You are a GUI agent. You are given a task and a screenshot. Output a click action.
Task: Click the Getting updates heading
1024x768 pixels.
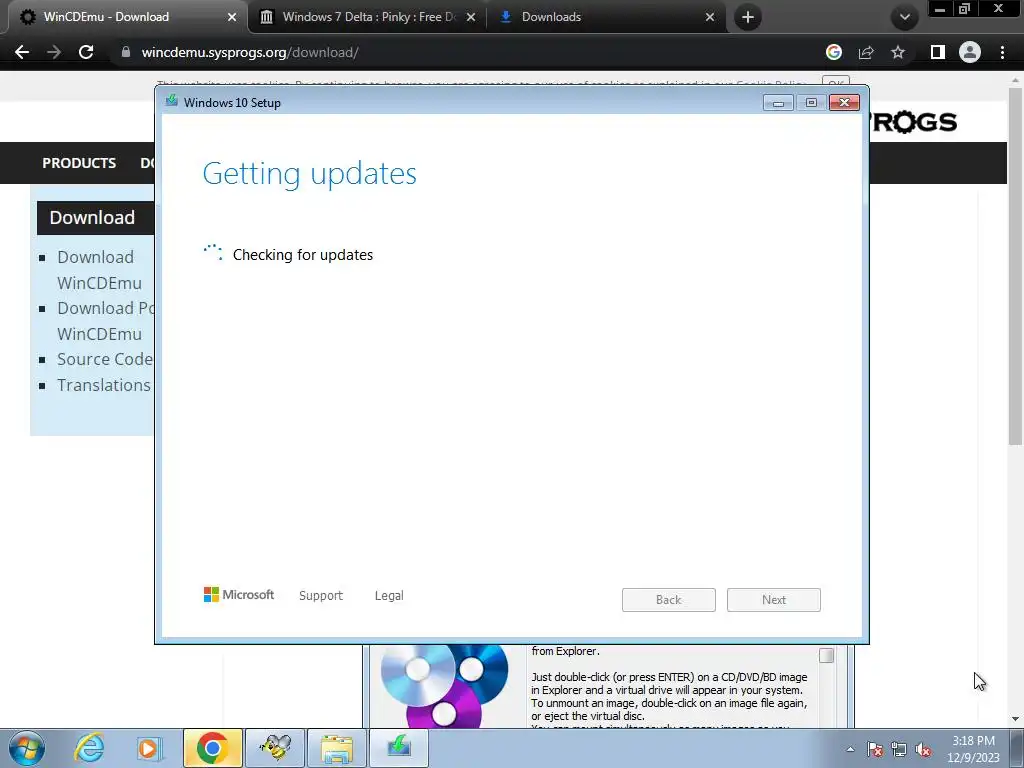point(310,174)
